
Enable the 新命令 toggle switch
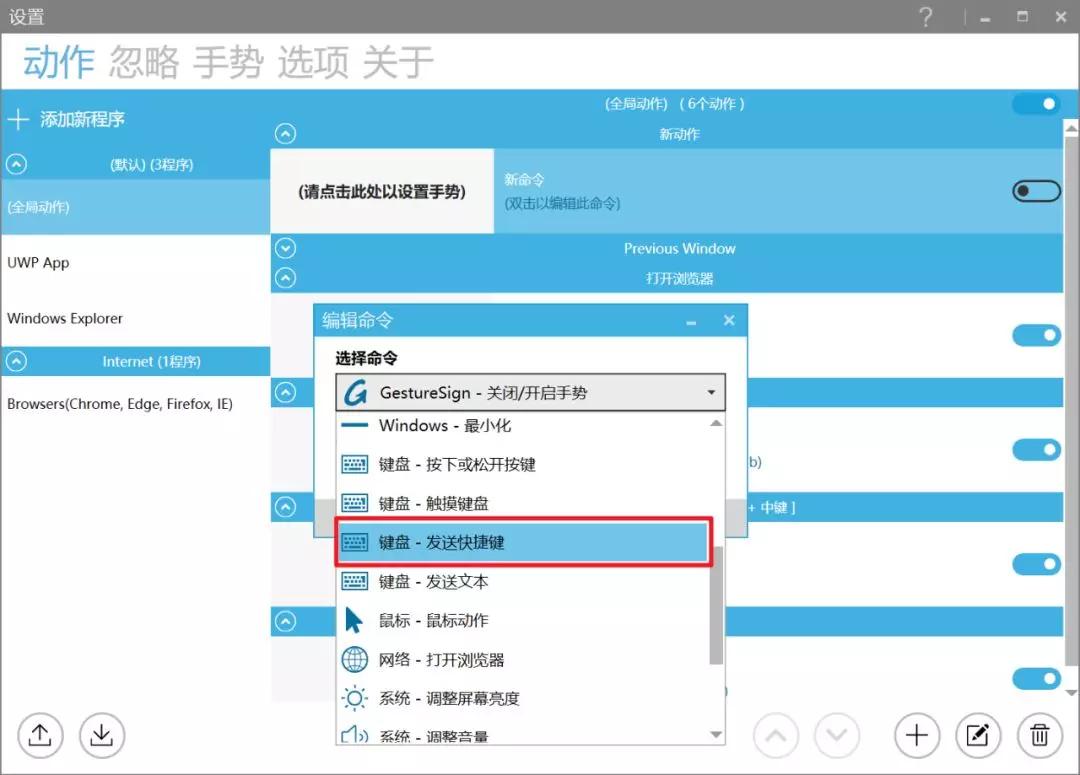click(x=1035, y=190)
